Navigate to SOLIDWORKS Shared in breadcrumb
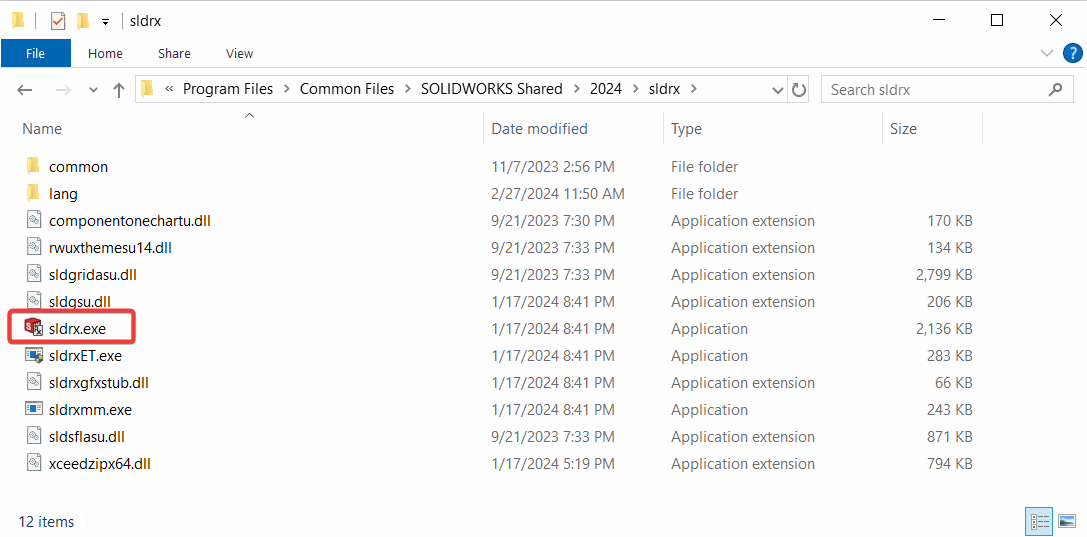 [x=491, y=89]
